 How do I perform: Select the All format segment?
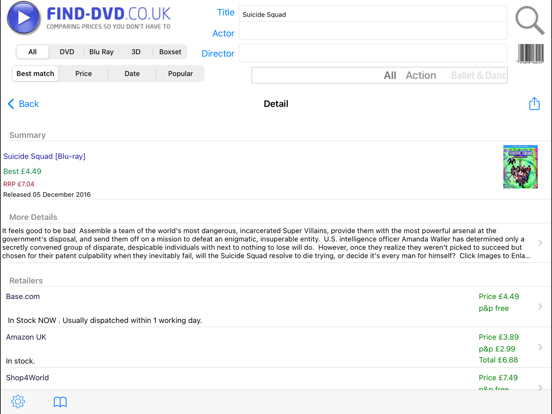(32, 52)
